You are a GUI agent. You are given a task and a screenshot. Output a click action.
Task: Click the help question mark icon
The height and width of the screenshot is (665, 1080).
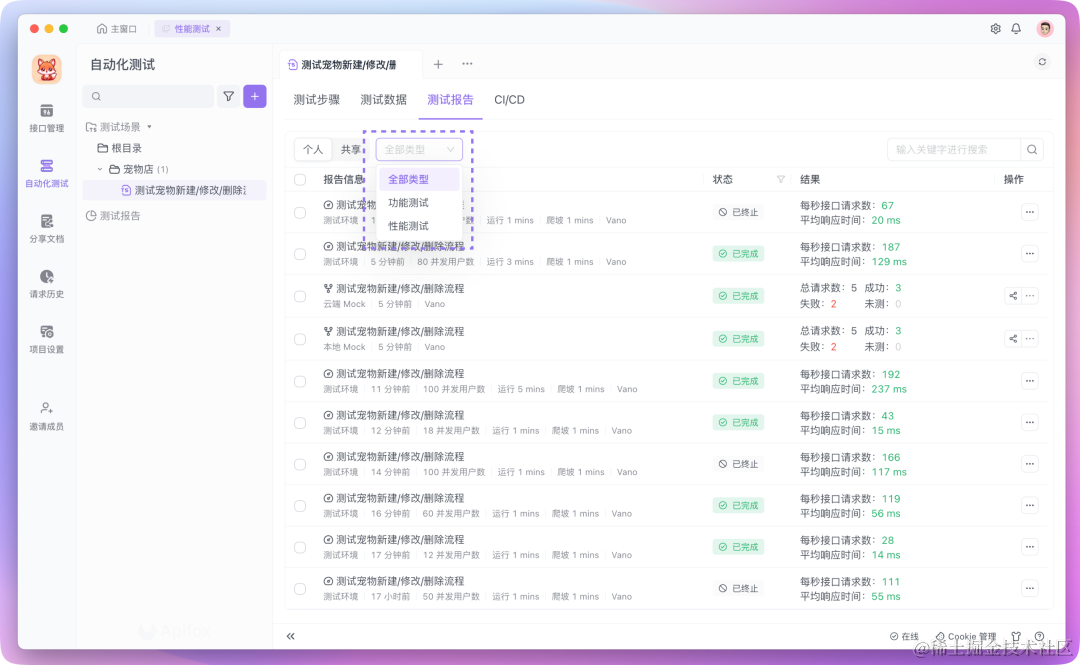[1039, 636]
